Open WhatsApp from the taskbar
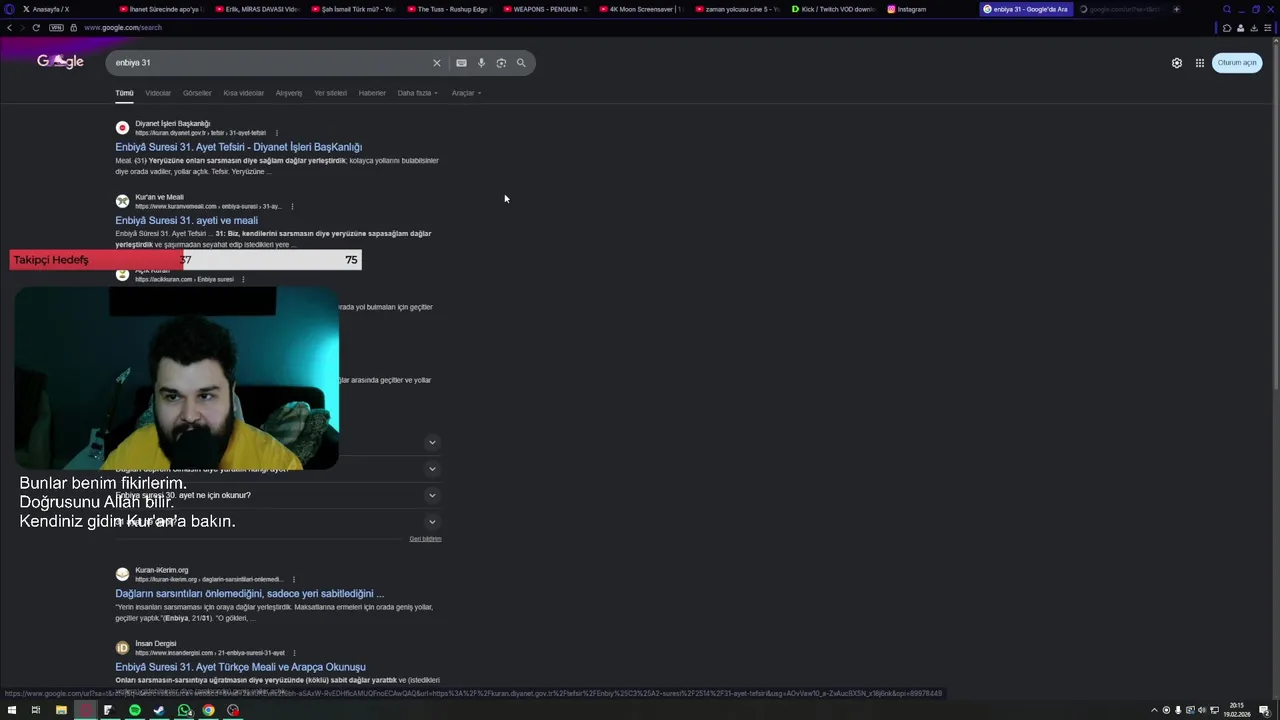This screenshot has width=1280, height=720. 184,710
